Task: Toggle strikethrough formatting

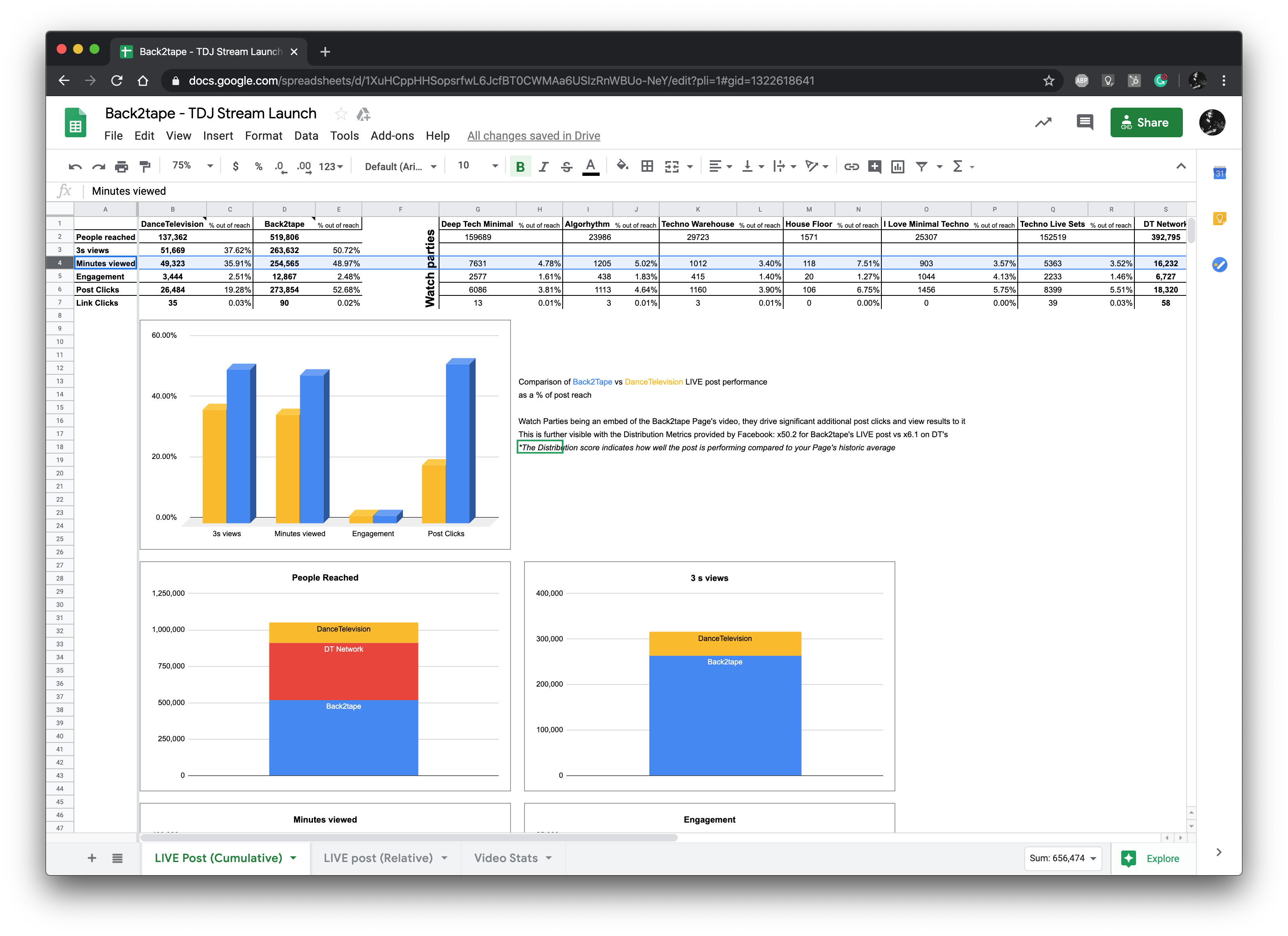Action: [566, 166]
